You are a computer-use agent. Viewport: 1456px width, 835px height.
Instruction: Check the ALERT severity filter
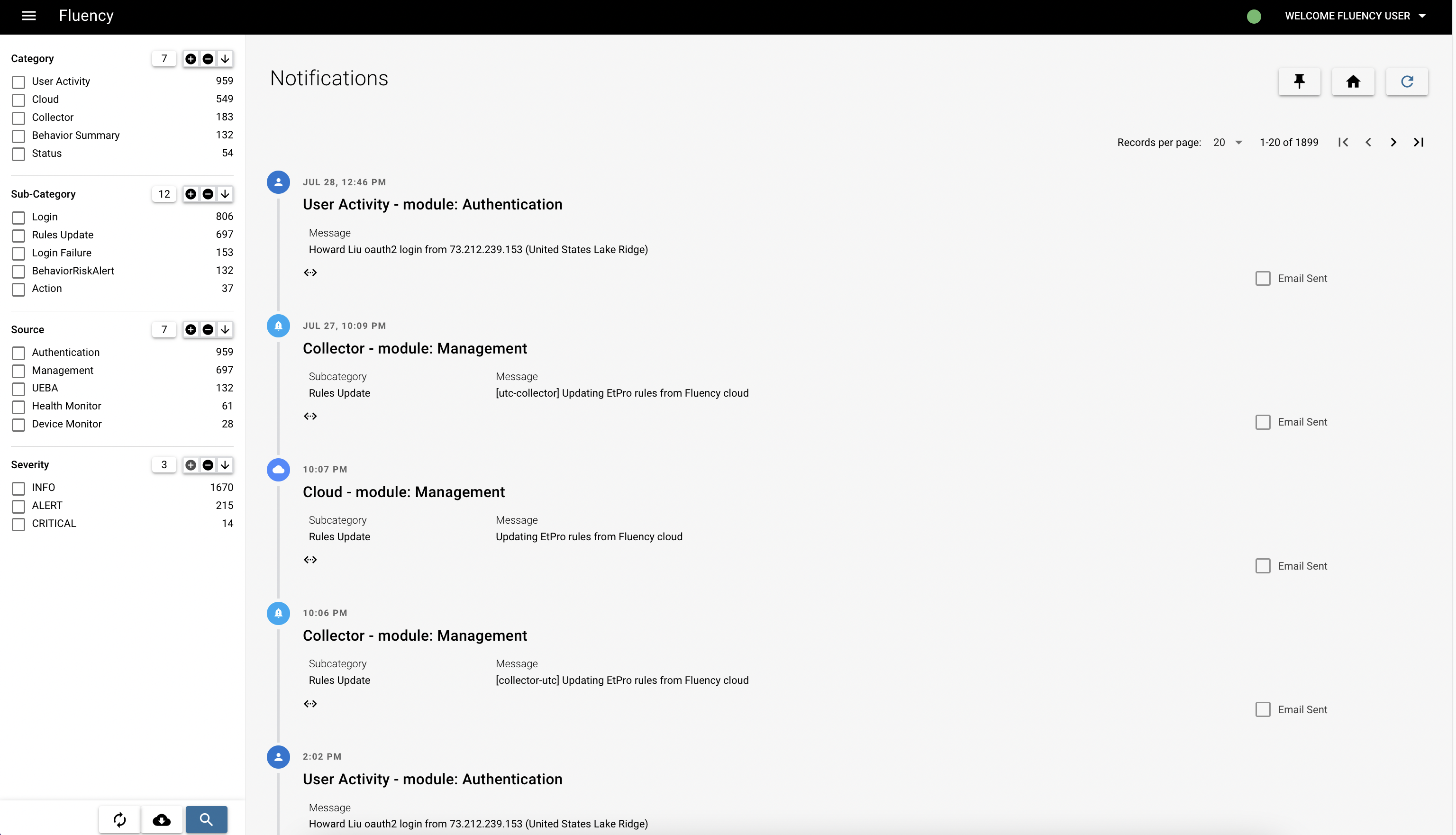click(x=18, y=507)
